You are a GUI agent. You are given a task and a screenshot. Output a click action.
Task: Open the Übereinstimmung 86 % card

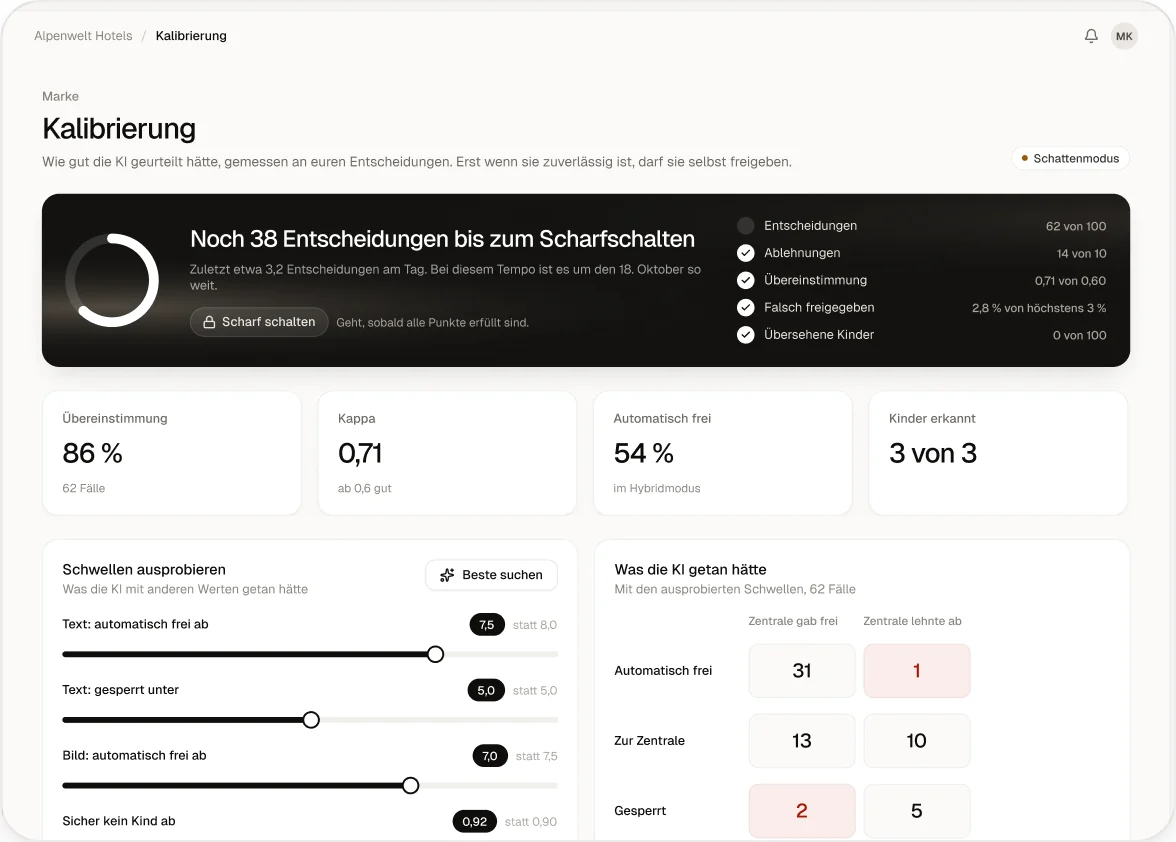coord(172,453)
